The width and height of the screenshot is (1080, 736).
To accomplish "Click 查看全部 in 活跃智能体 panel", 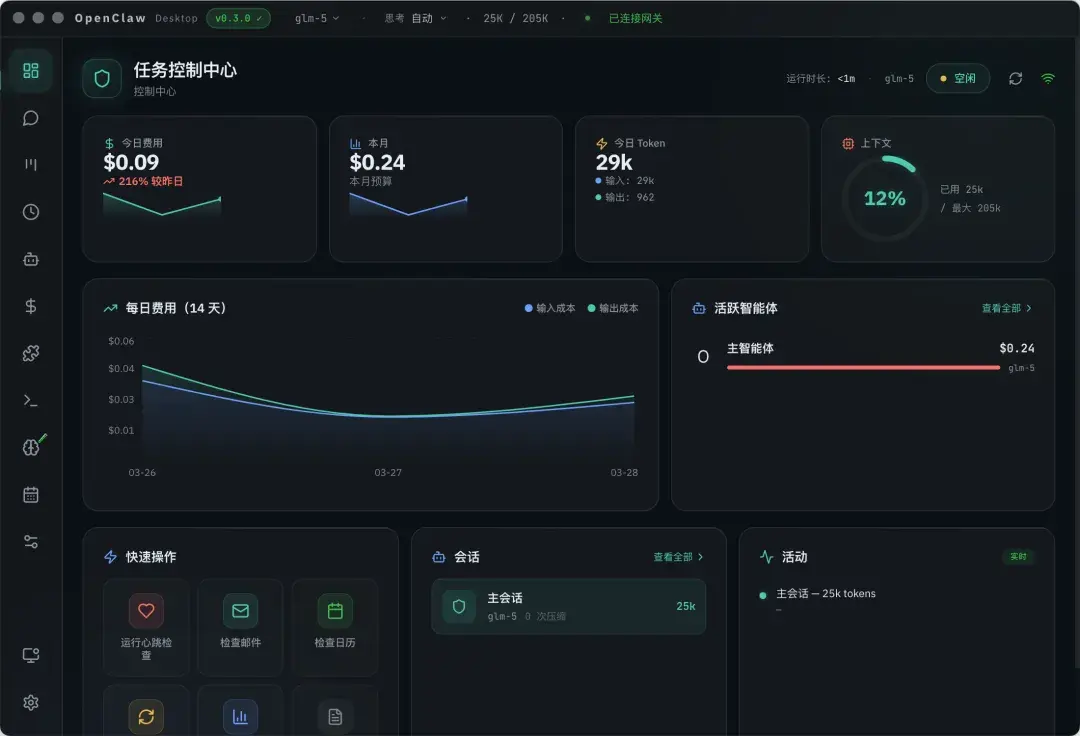I will [x=1006, y=308].
